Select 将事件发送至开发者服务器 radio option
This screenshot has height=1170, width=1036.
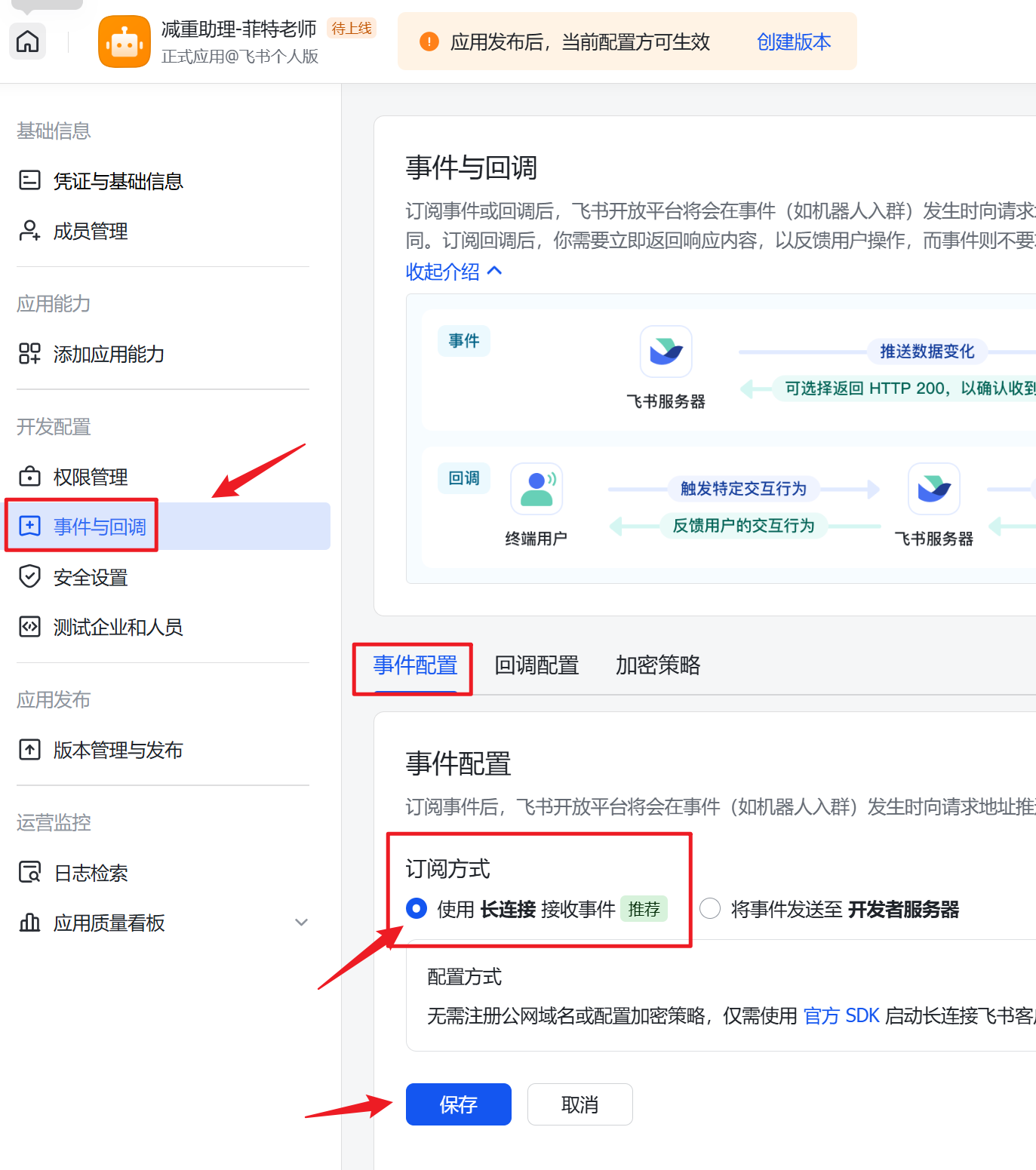pos(709,908)
